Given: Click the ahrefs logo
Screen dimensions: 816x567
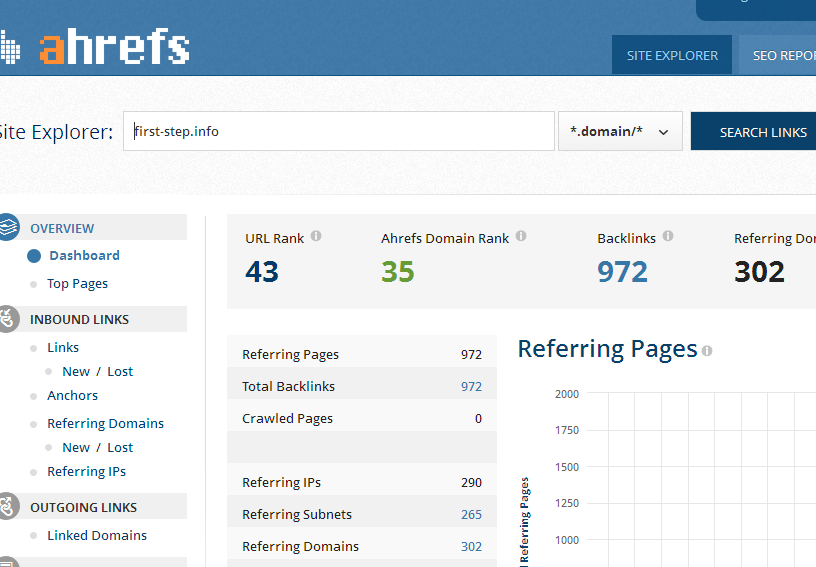Looking at the screenshot, I should pos(95,47).
